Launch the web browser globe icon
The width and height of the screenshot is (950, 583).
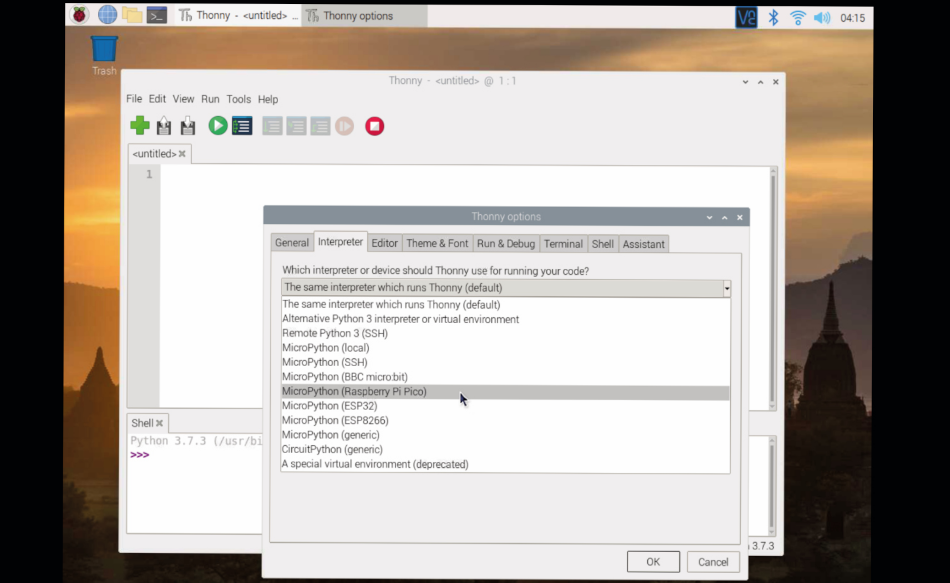click(107, 15)
